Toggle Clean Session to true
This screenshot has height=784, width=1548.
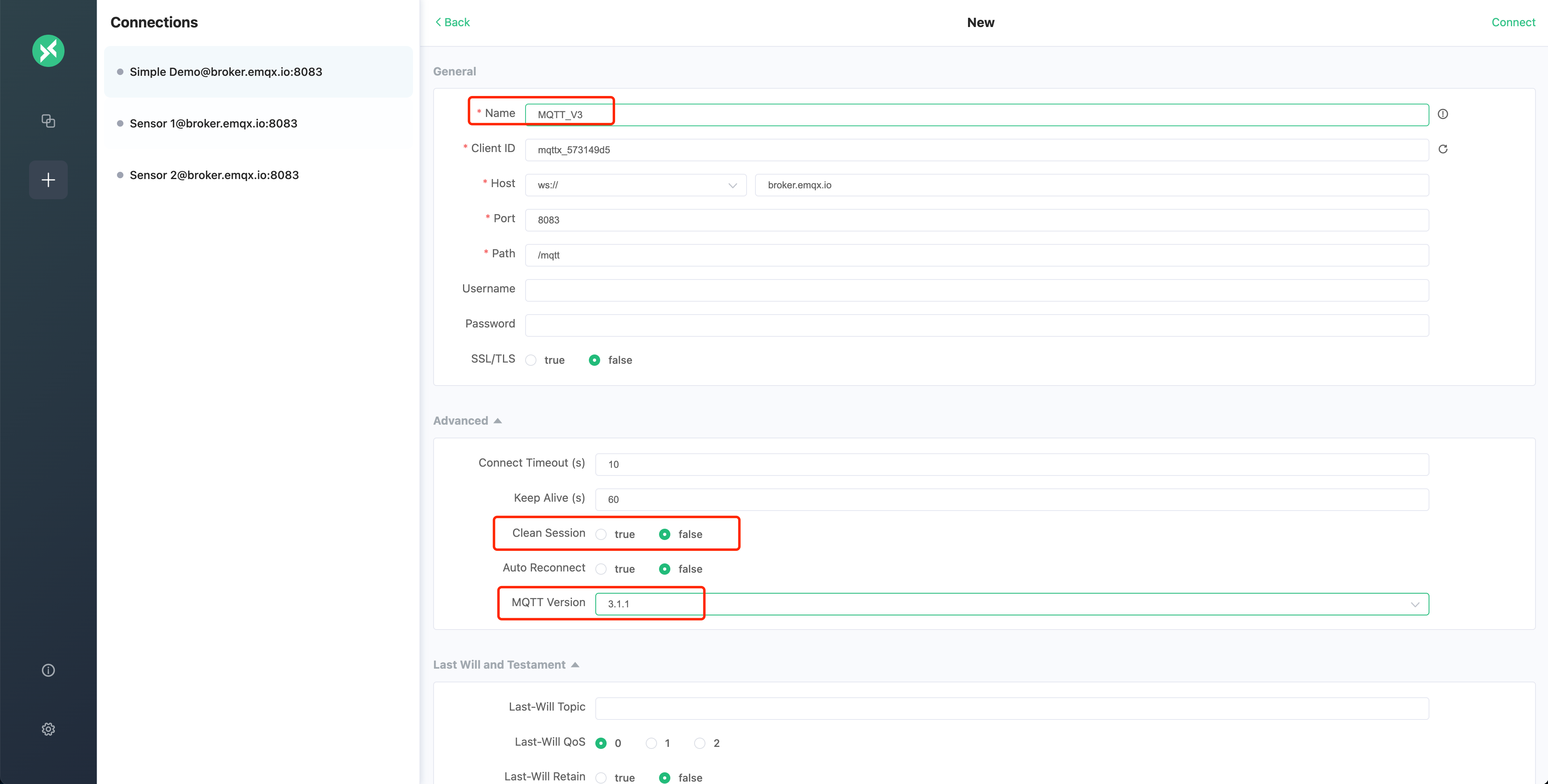(601, 534)
